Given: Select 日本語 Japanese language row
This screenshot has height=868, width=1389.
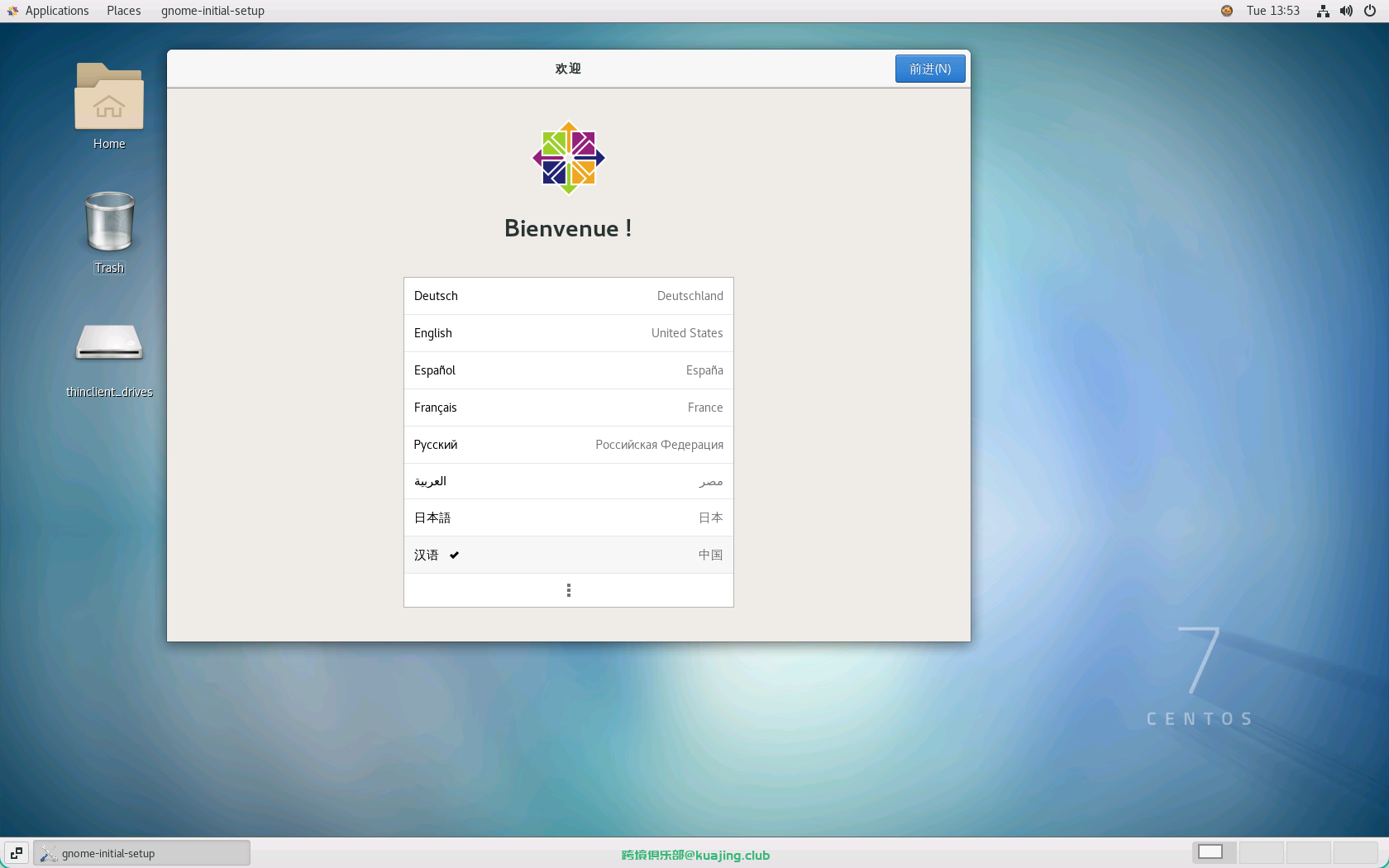Looking at the screenshot, I should (x=569, y=517).
